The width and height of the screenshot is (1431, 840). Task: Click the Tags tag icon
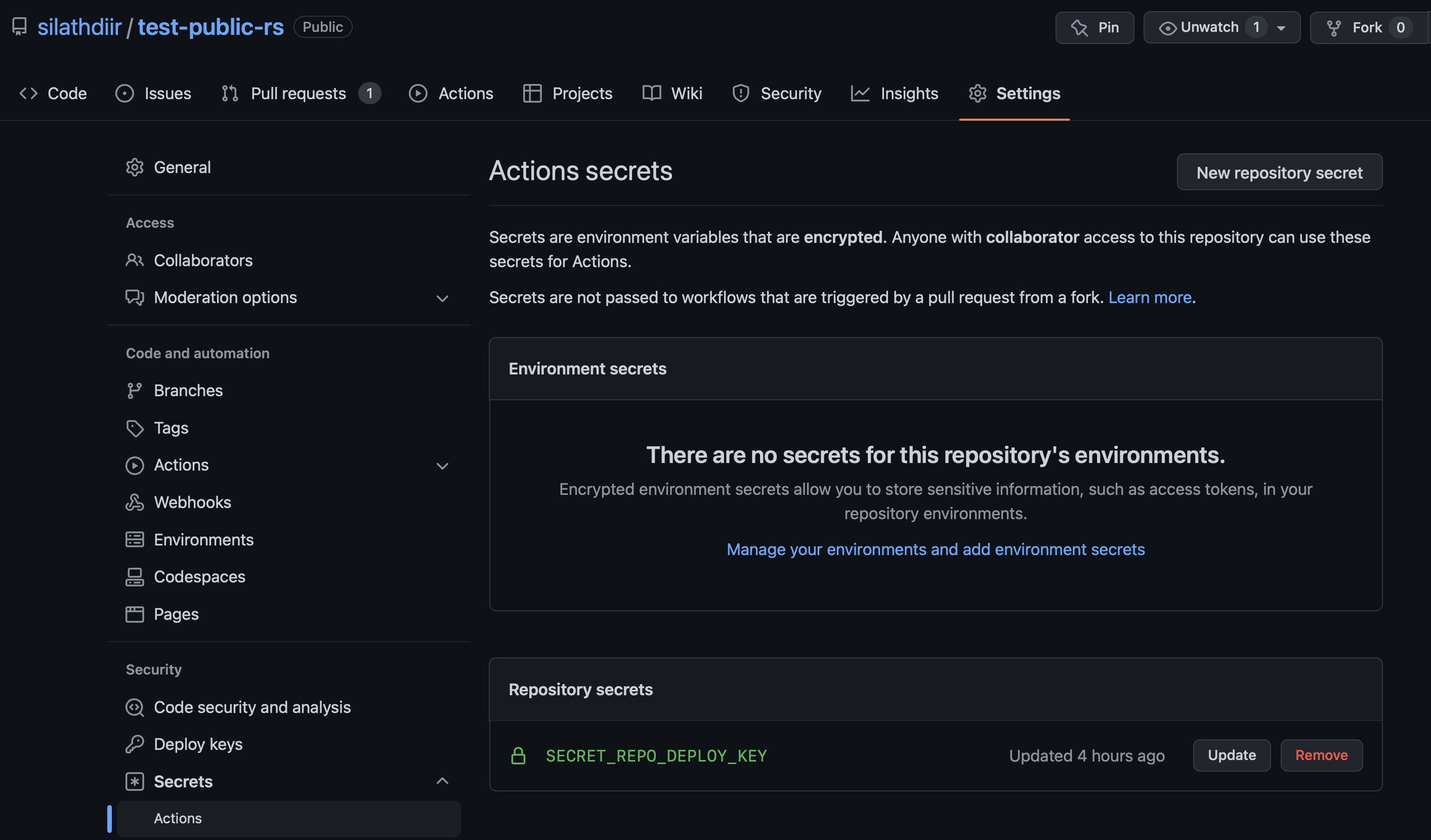(135, 428)
